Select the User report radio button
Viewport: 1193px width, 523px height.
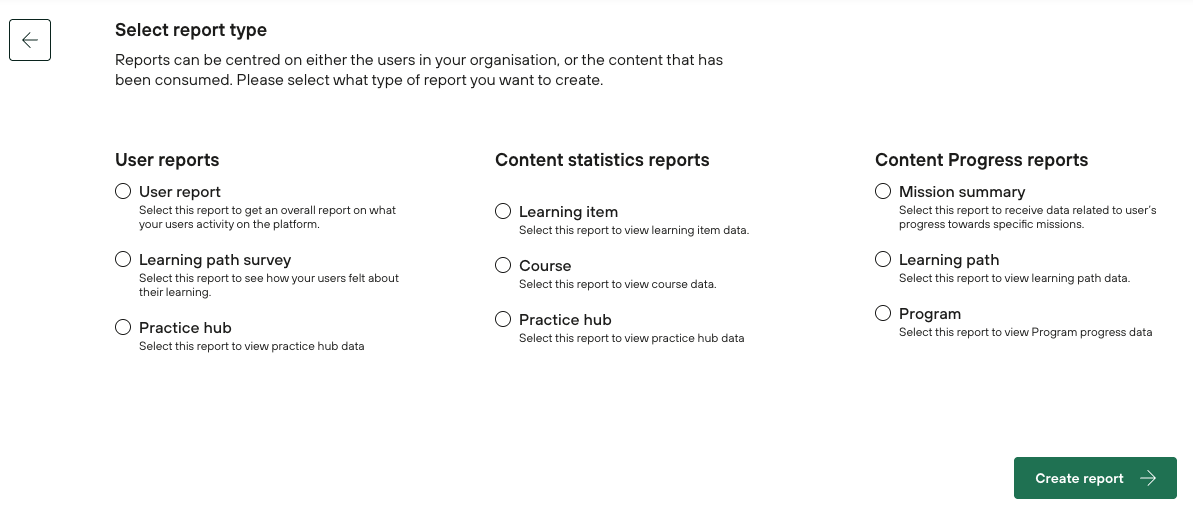123,191
